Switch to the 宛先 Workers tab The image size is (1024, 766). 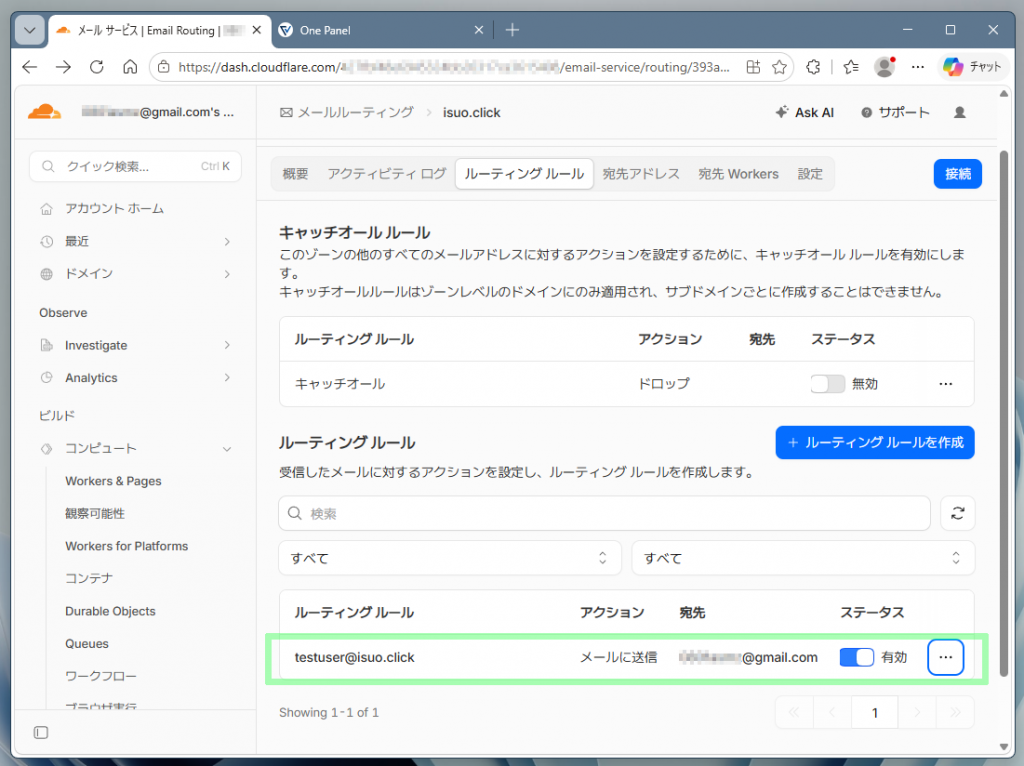tap(739, 174)
